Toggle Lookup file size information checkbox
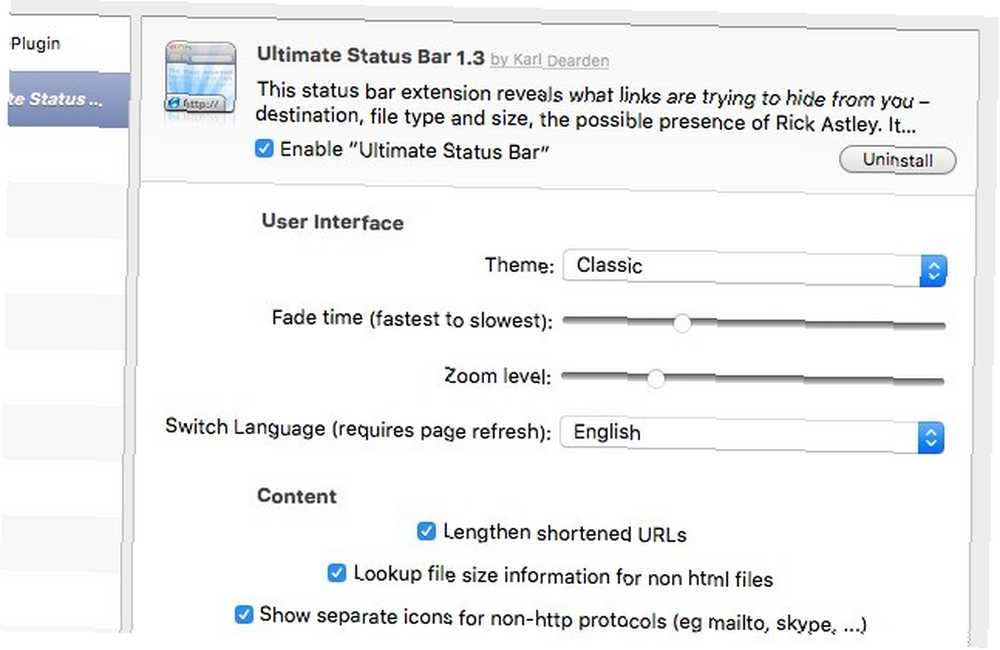 coord(337,572)
